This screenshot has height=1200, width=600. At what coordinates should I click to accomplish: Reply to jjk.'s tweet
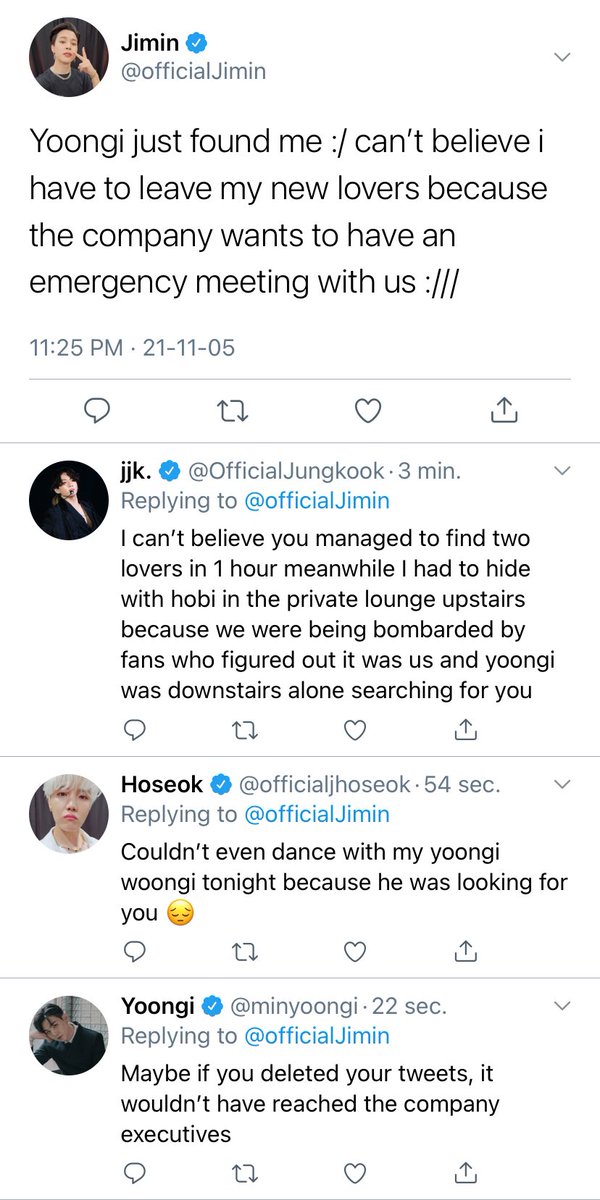(134, 731)
